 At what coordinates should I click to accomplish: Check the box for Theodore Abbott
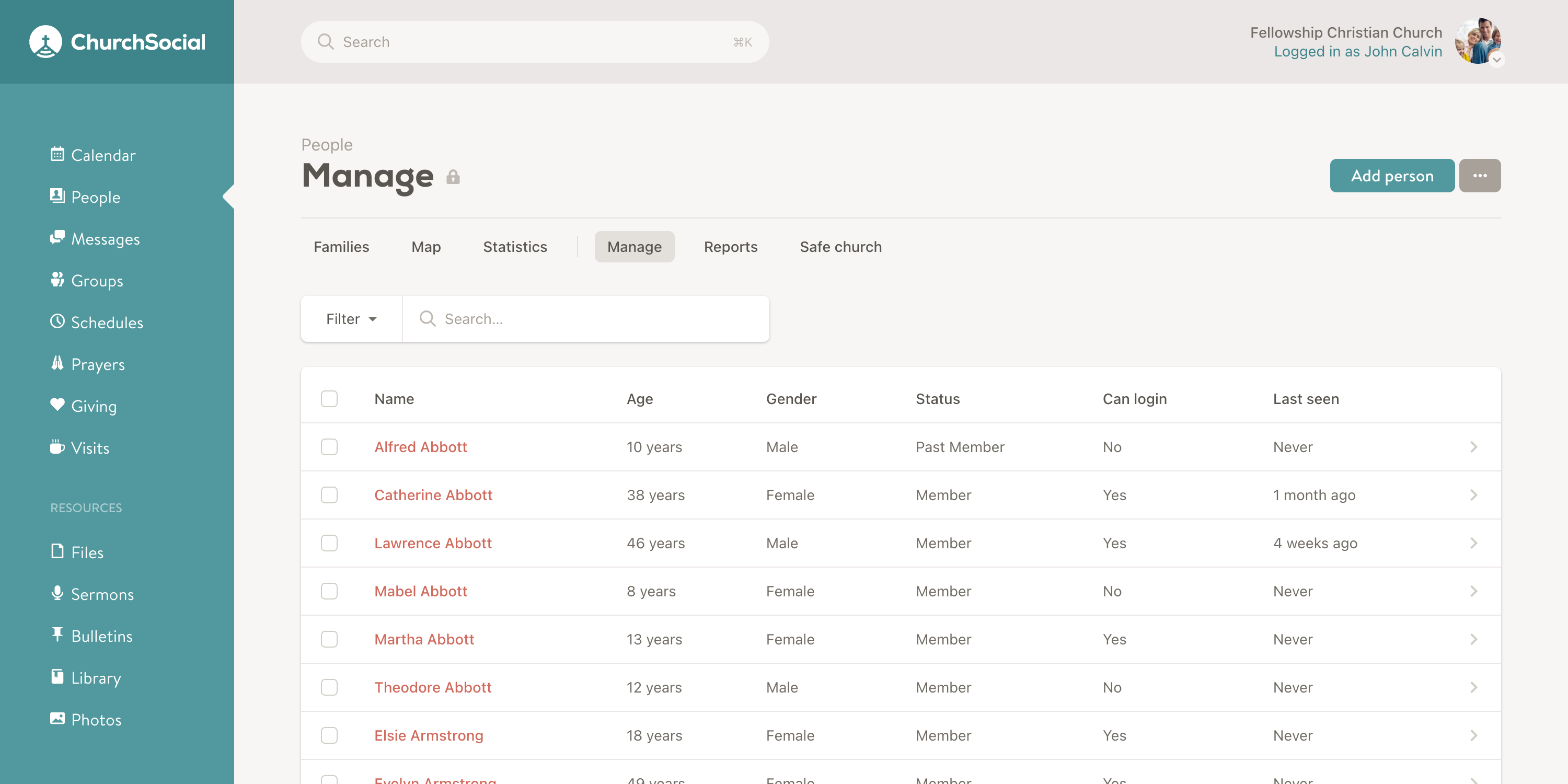(x=329, y=687)
